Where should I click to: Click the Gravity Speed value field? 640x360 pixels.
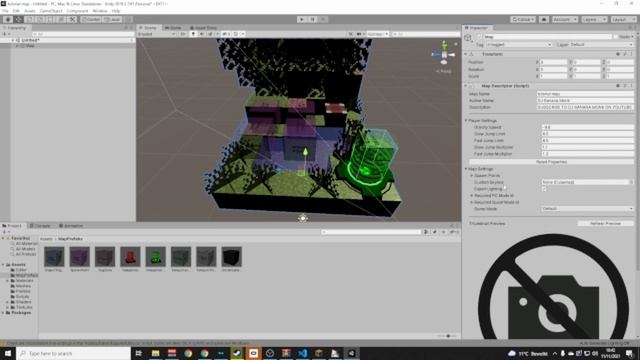587,127
